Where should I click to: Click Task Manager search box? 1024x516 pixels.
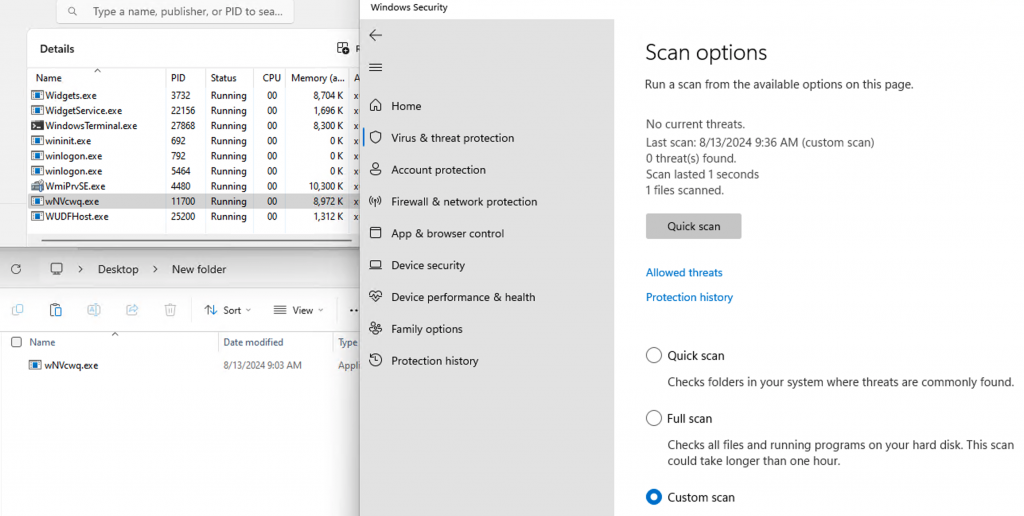[174, 11]
